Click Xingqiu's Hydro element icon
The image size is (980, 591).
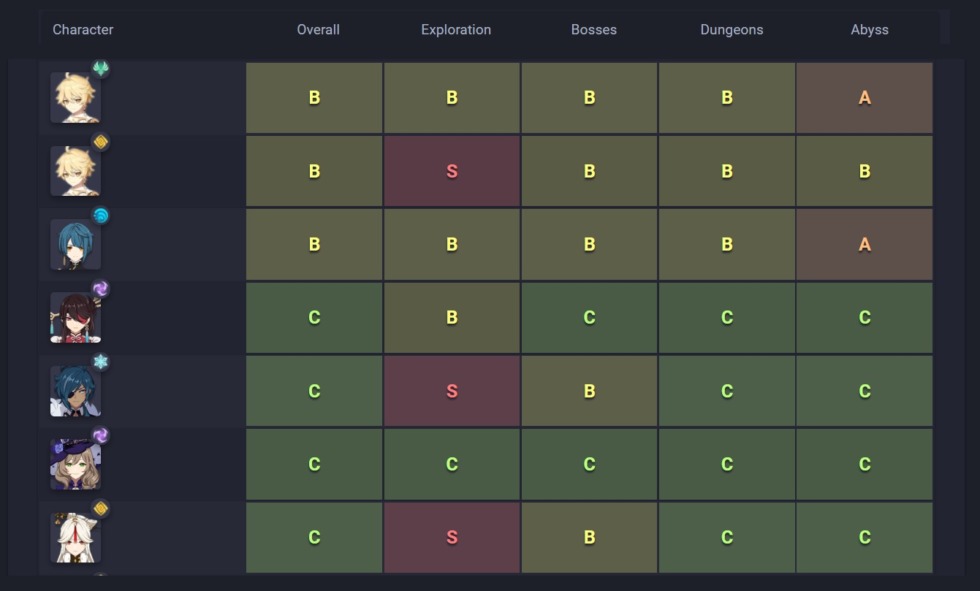pyautogui.click(x=100, y=215)
